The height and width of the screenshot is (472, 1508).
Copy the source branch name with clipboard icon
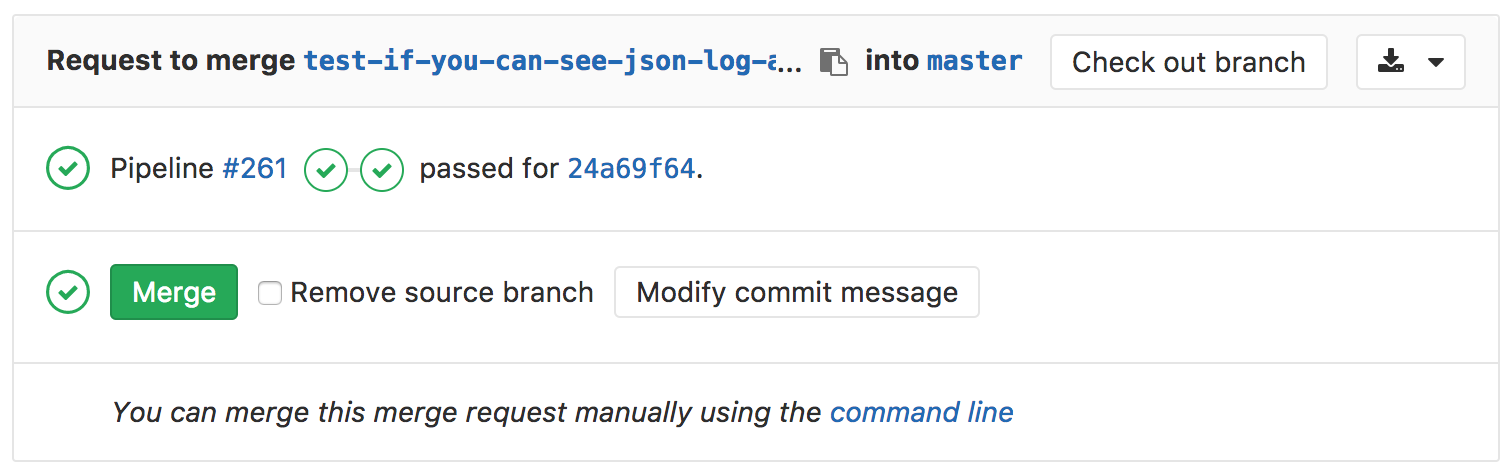click(x=832, y=62)
